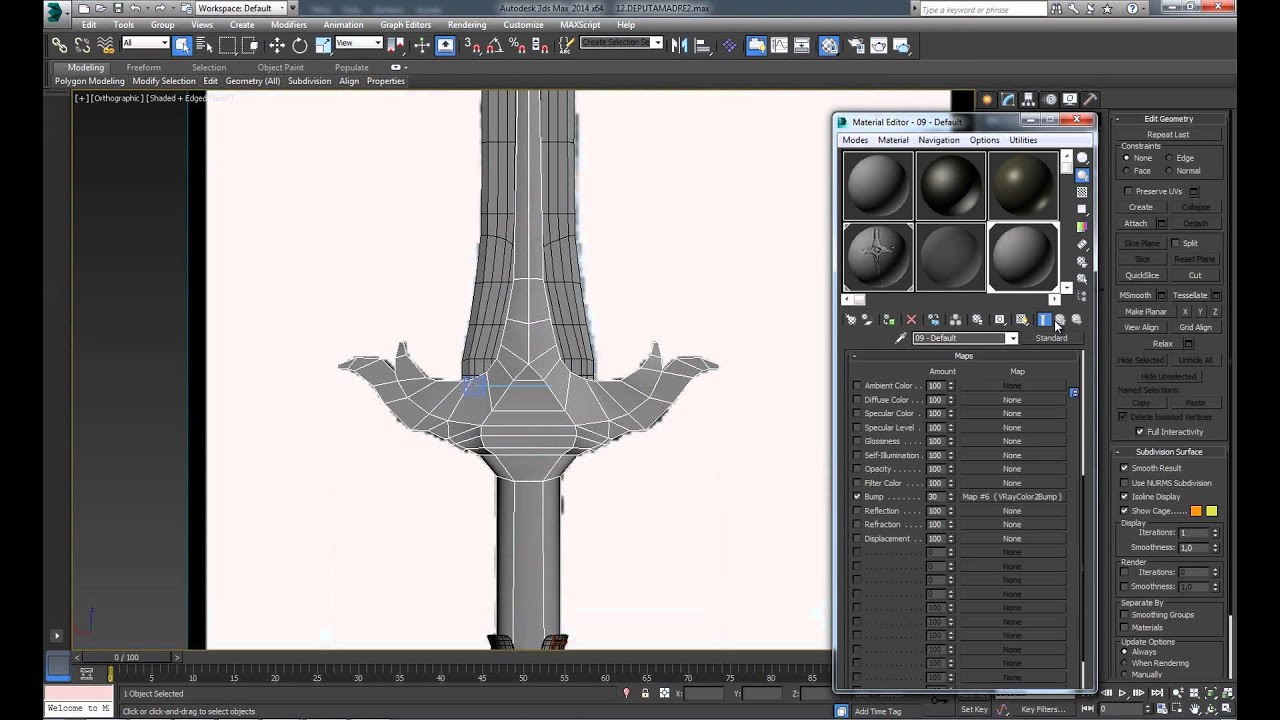Click Go to Parent icon
Image resolution: width=1280 pixels, height=720 pixels.
pos(1060,320)
